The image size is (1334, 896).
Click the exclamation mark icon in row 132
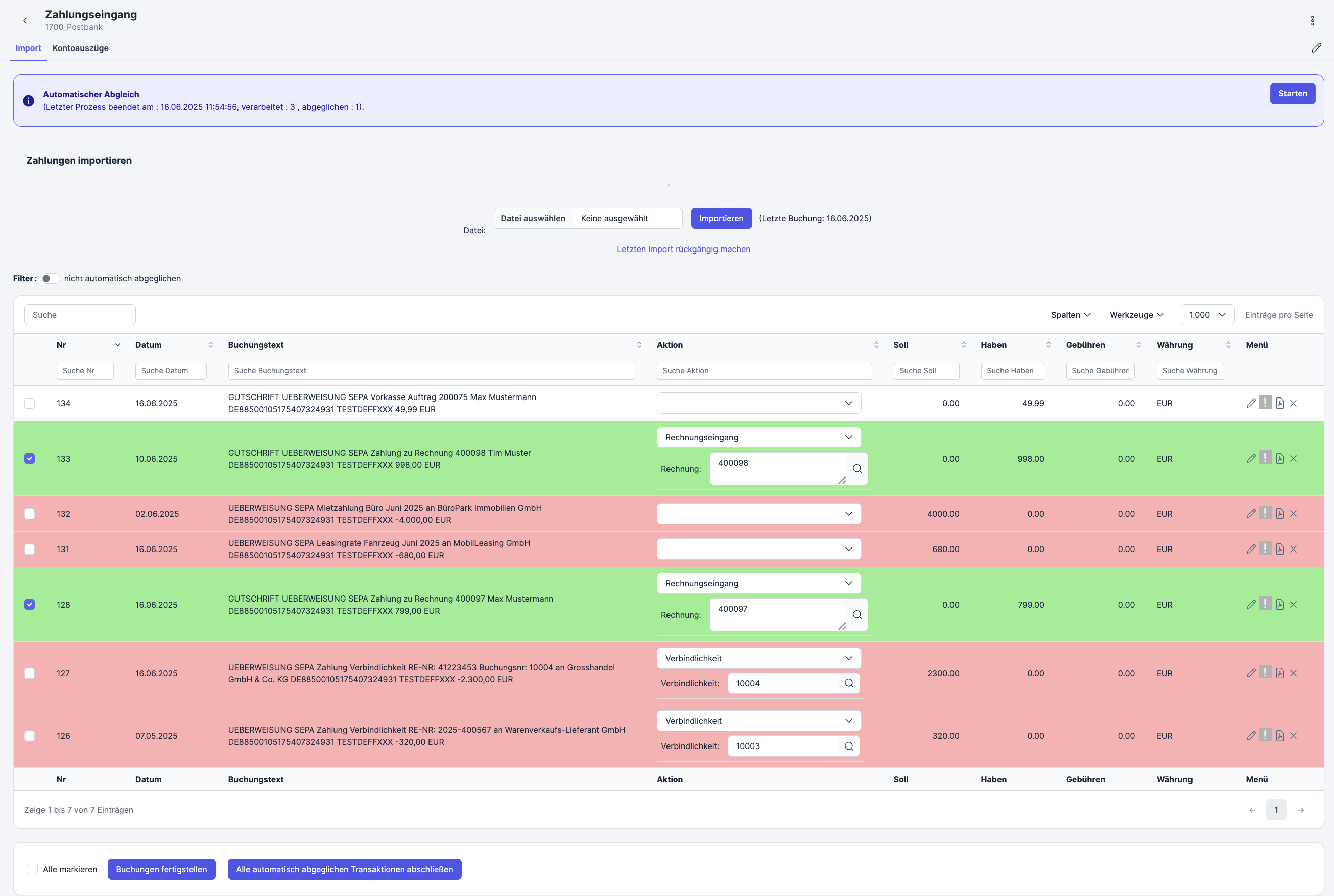(x=1265, y=513)
